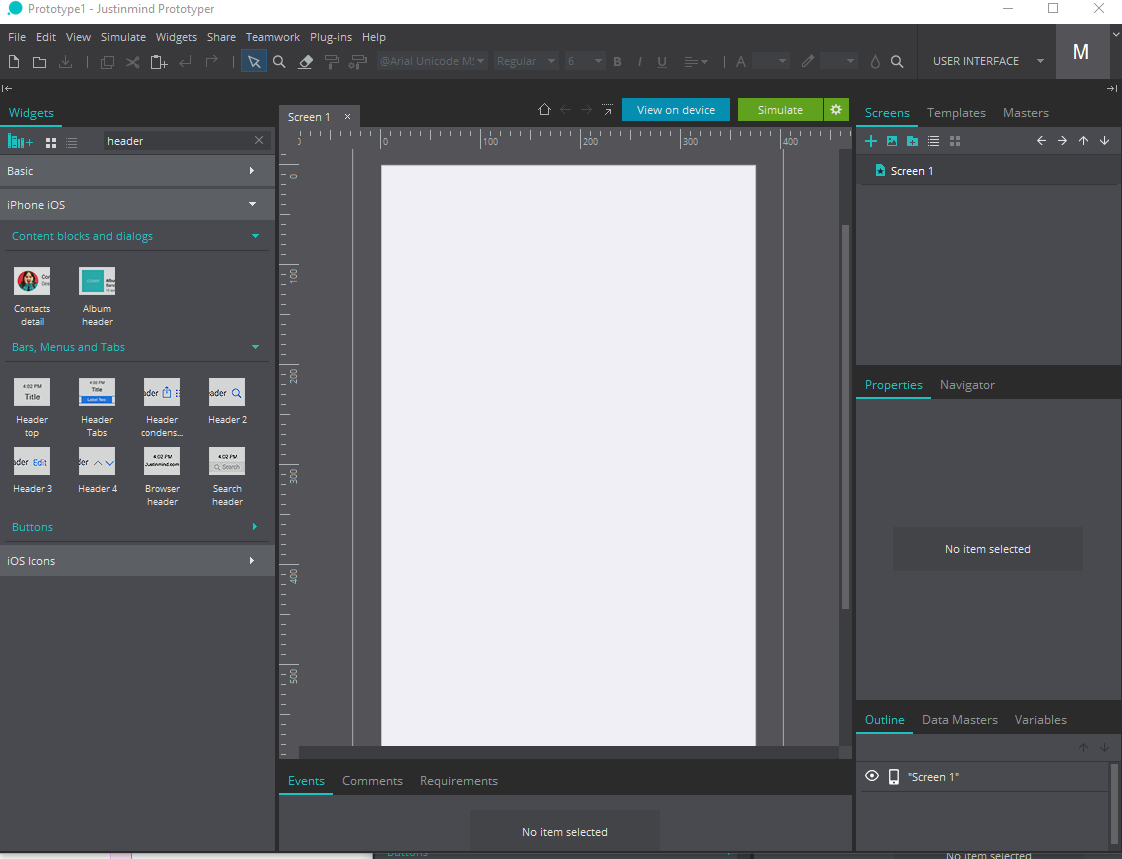
Task: Click the Search header widget thumbnail
Action: 227,461
